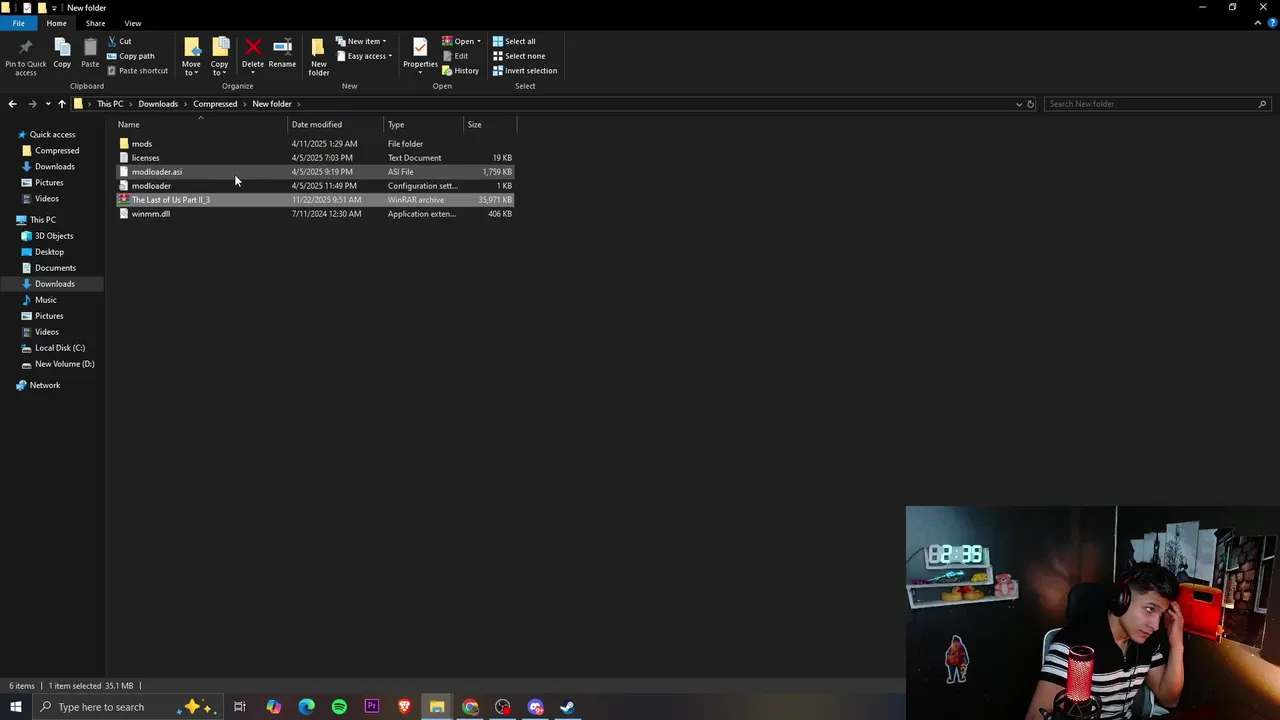Image resolution: width=1280 pixels, height=720 pixels.
Task: Open Microsoft Edge from the taskbar
Action: pos(306,707)
